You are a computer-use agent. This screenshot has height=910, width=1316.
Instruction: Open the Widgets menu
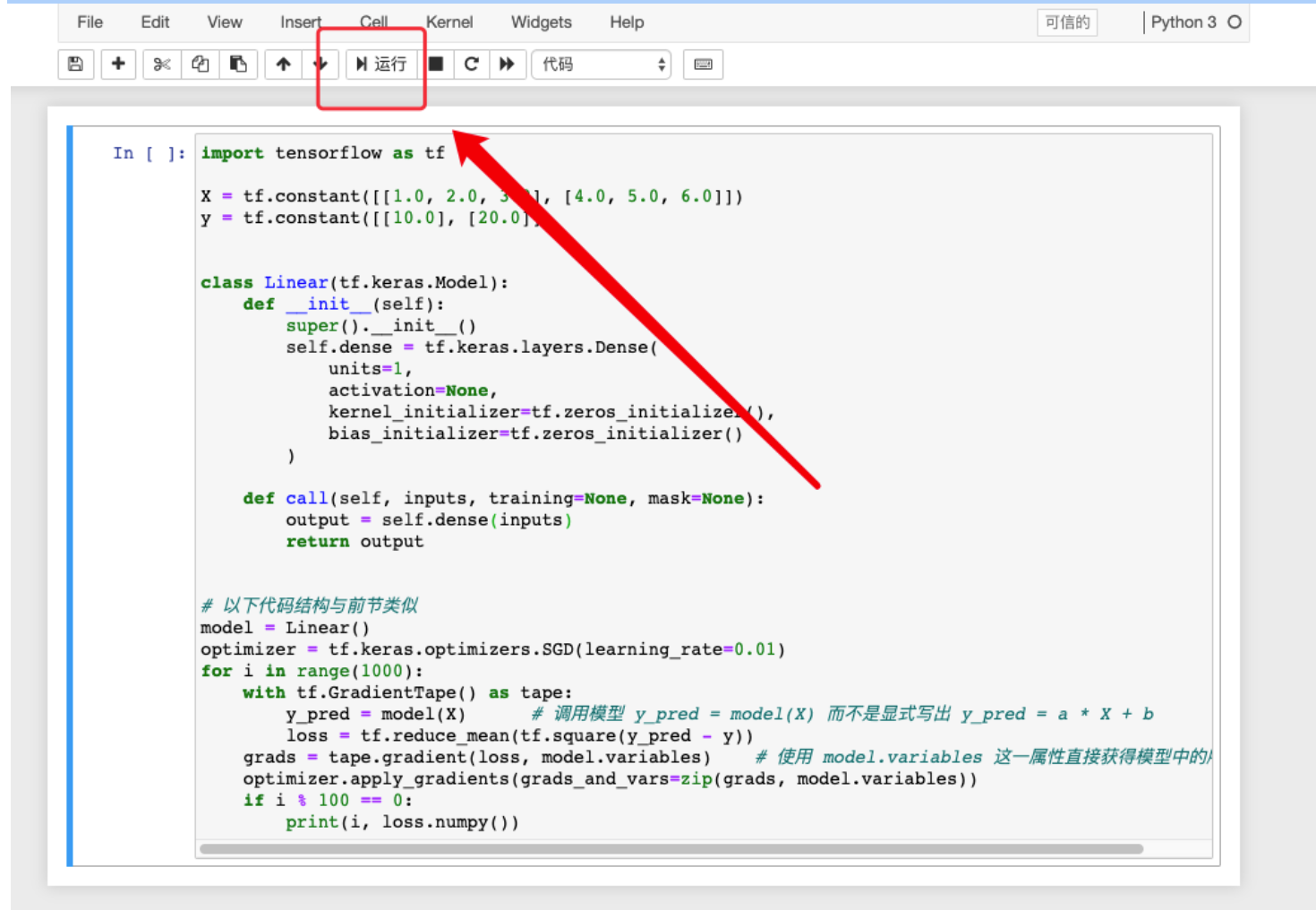(x=542, y=22)
